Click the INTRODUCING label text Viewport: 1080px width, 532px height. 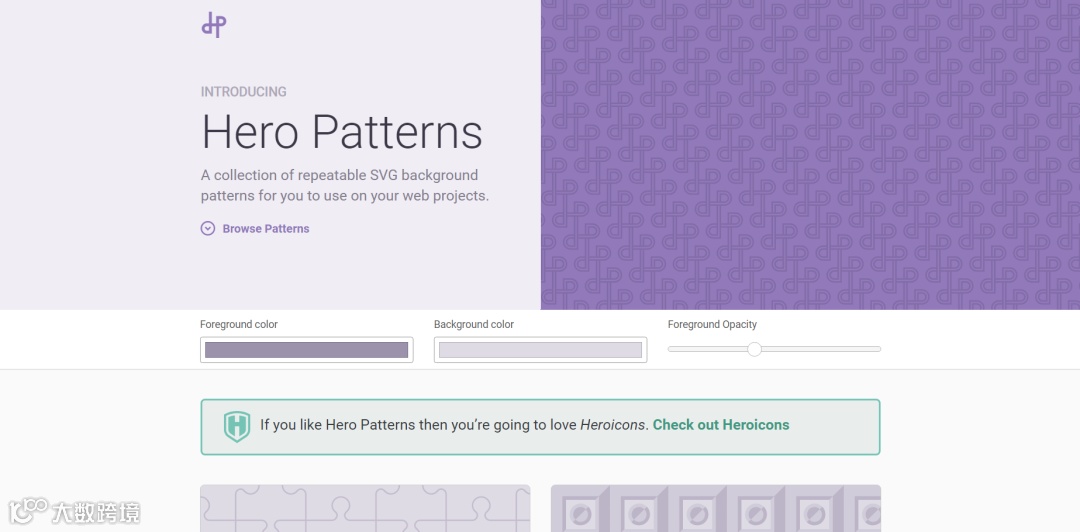[x=244, y=92]
